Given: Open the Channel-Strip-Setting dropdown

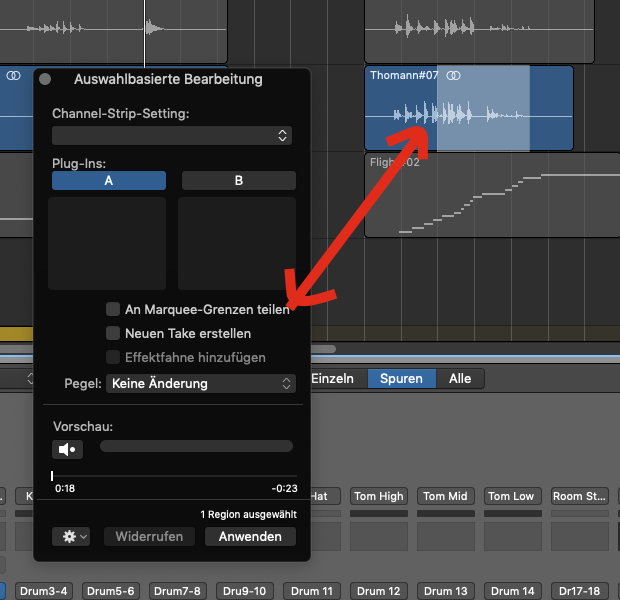Looking at the screenshot, I should [172, 135].
